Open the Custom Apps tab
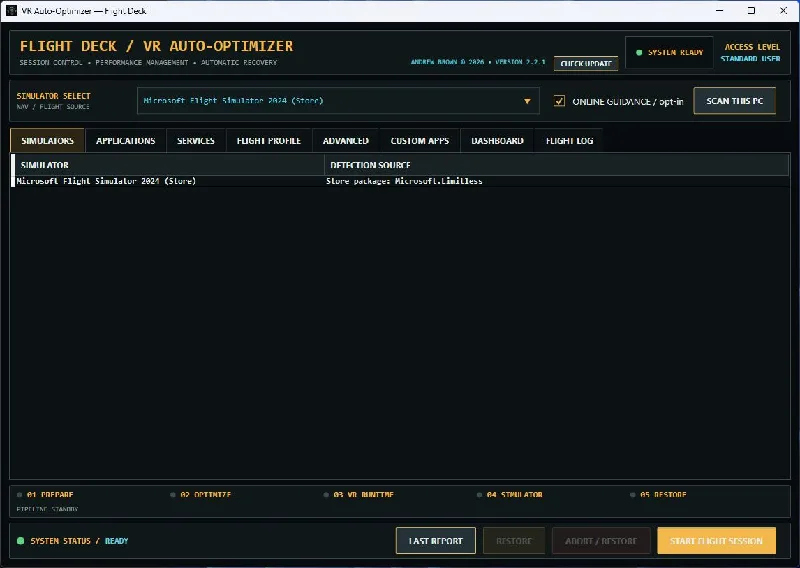Viewport: 800px width, 568px height. click(420, 141)
